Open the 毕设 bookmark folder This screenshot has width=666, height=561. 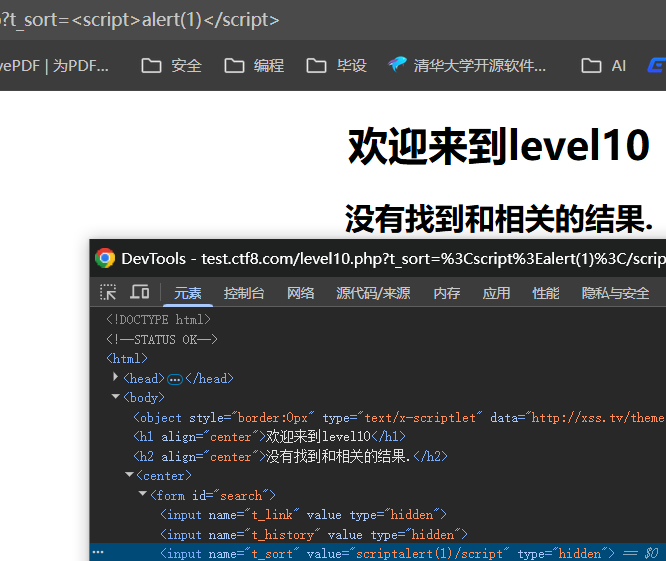336,66
